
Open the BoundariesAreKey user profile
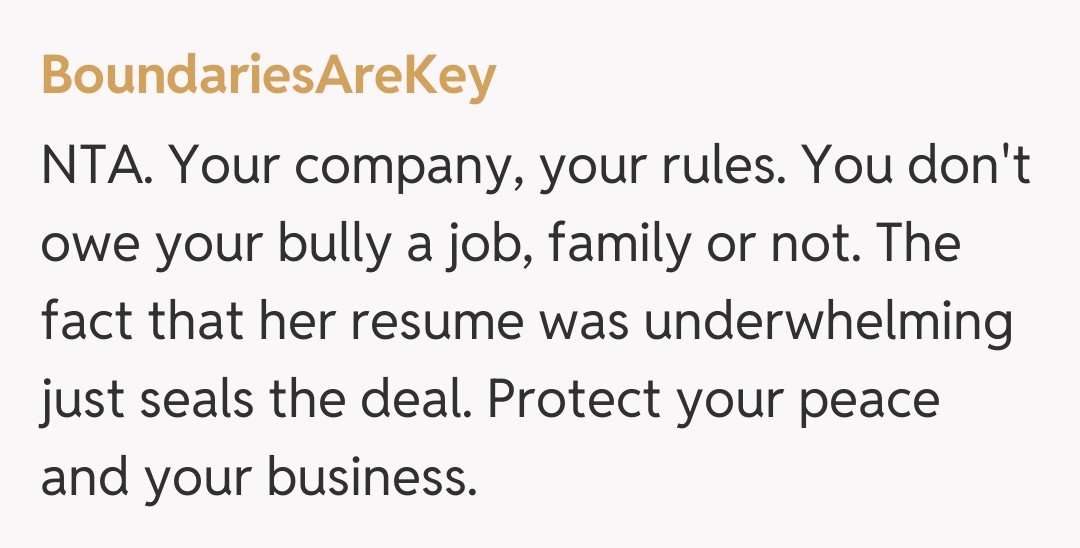click(268, 77)
